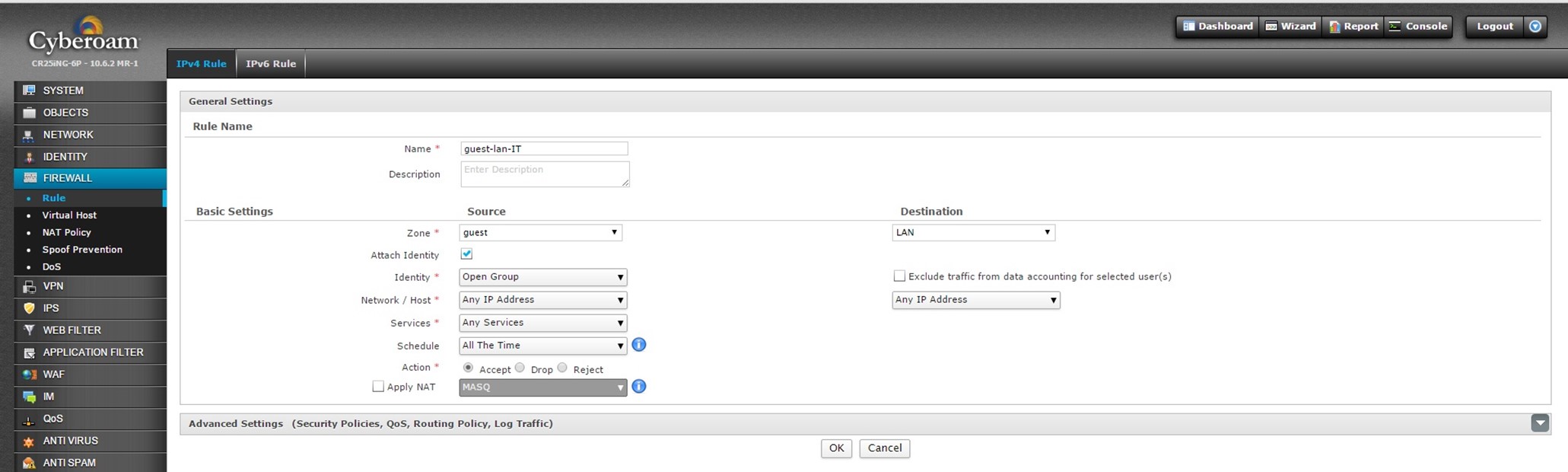
Task: Open the Services dropdown
Action: [543, 323]
